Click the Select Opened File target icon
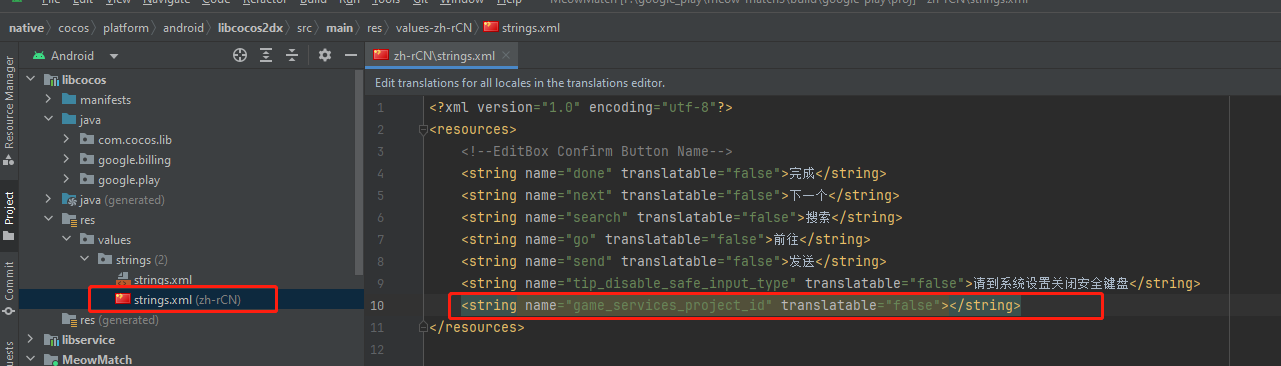1281x366 pixels. click(x=240, y=56)
